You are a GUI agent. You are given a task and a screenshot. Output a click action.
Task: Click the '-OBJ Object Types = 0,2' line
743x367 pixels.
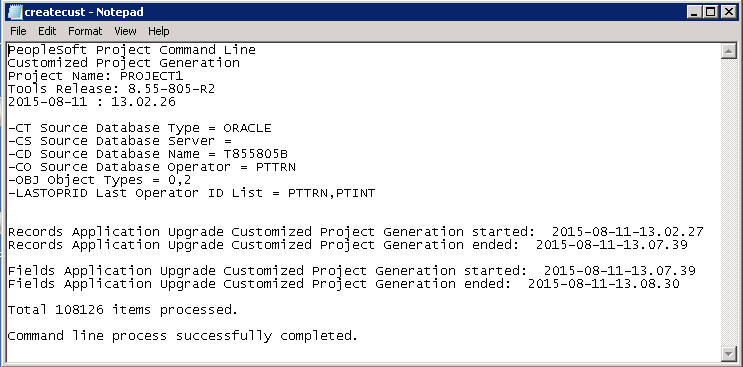pyautogui.click(x=100, y=180)
